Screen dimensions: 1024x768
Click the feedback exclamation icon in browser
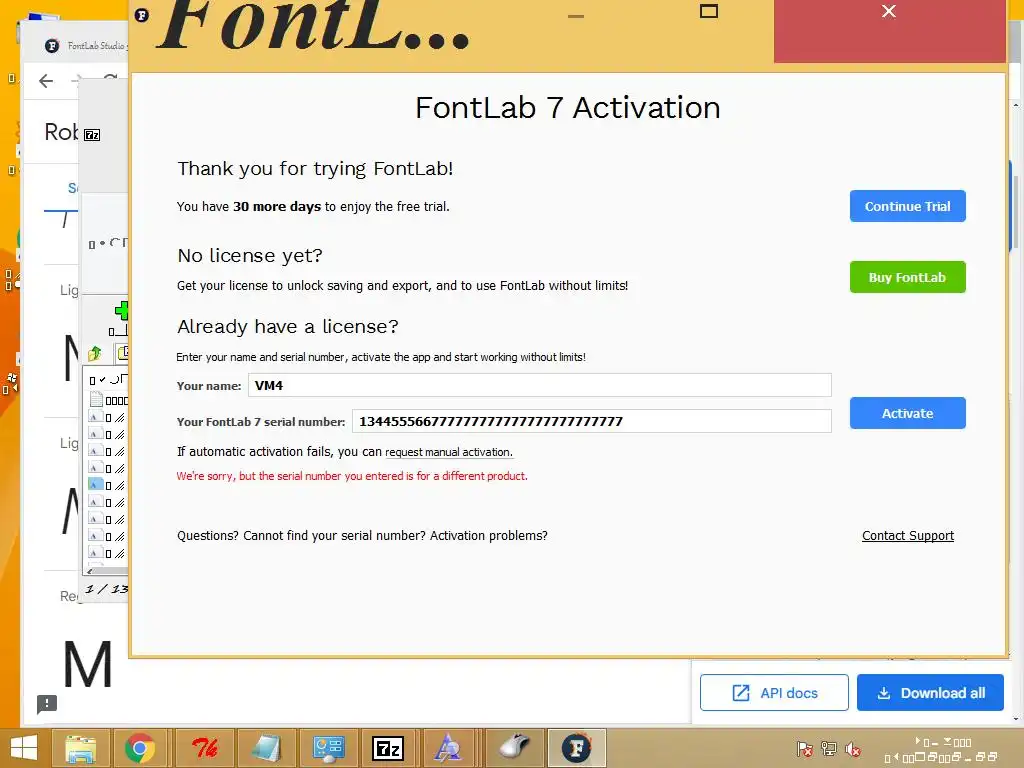tap(47, 704)
